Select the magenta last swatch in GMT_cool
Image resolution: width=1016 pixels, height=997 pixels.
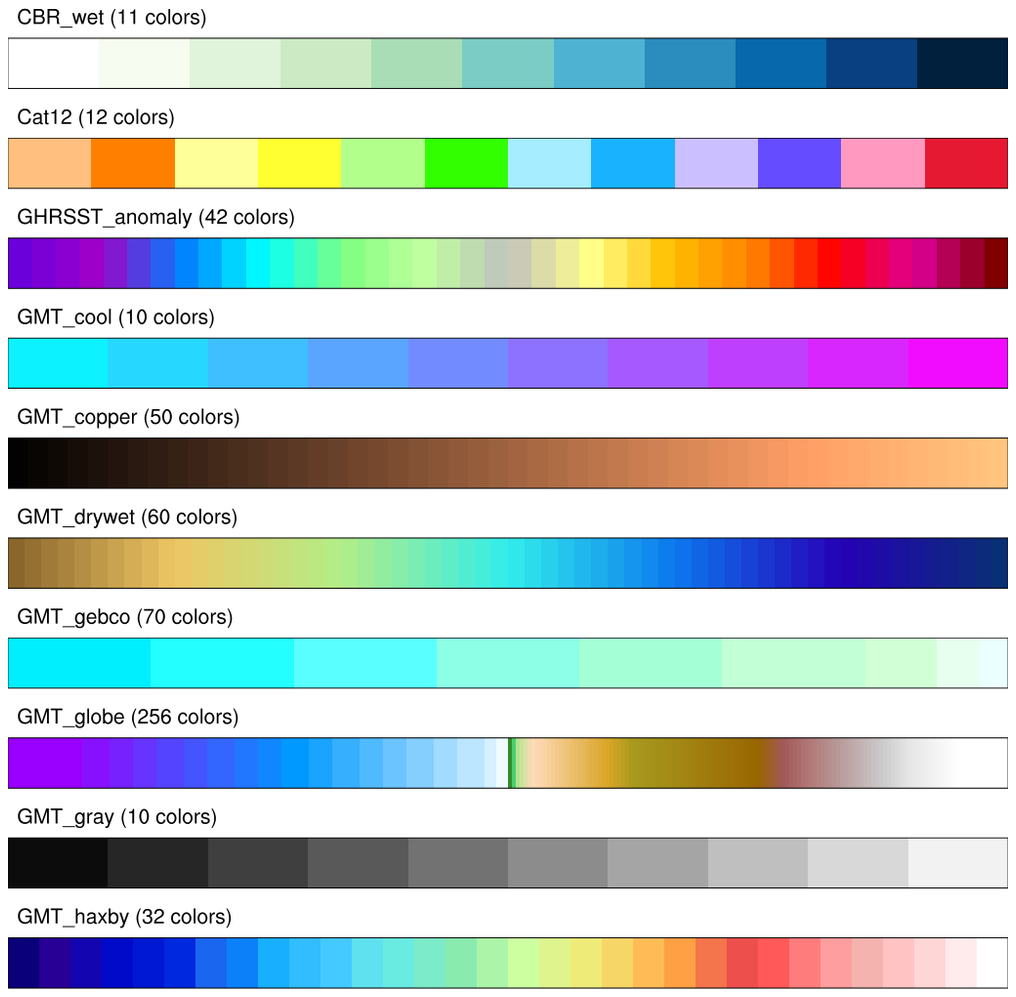[x=957, y=364]
